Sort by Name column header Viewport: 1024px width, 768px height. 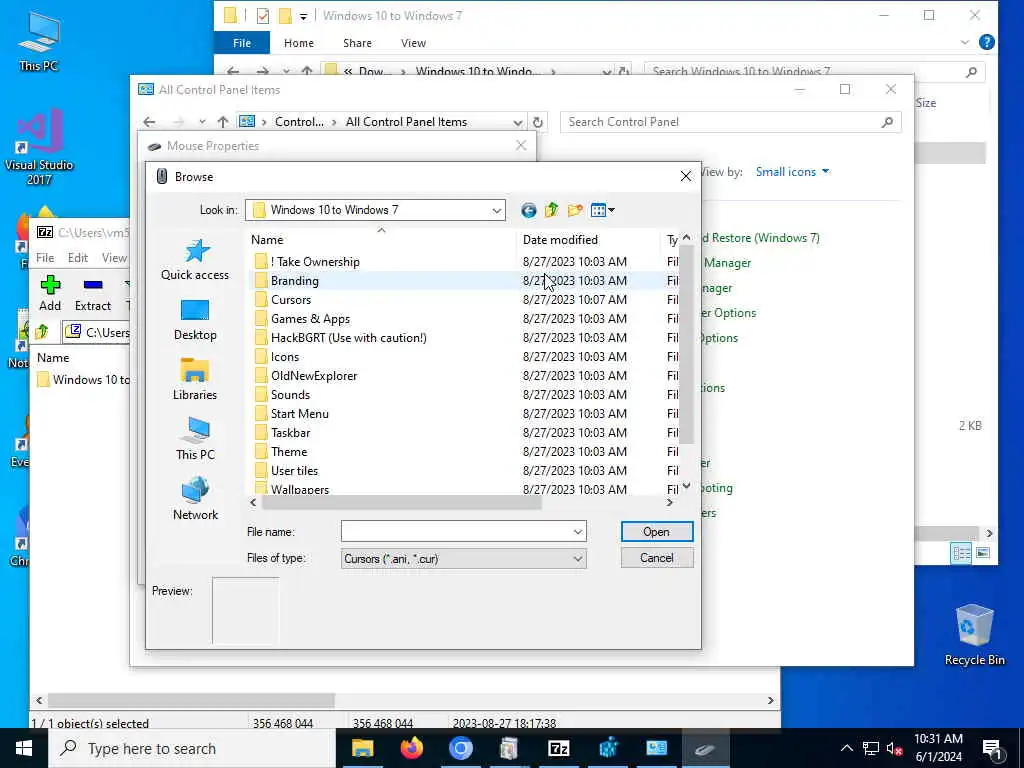[381, 240]
